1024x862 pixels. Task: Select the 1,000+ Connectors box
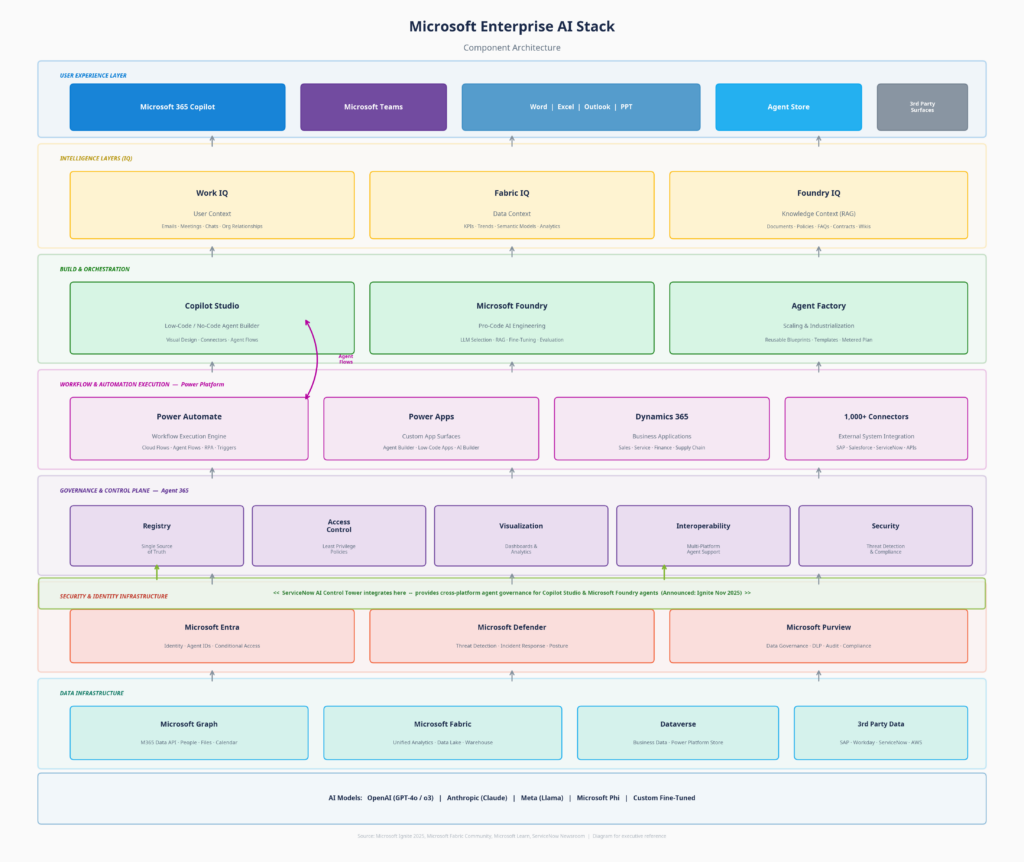(x=876, y=428)
